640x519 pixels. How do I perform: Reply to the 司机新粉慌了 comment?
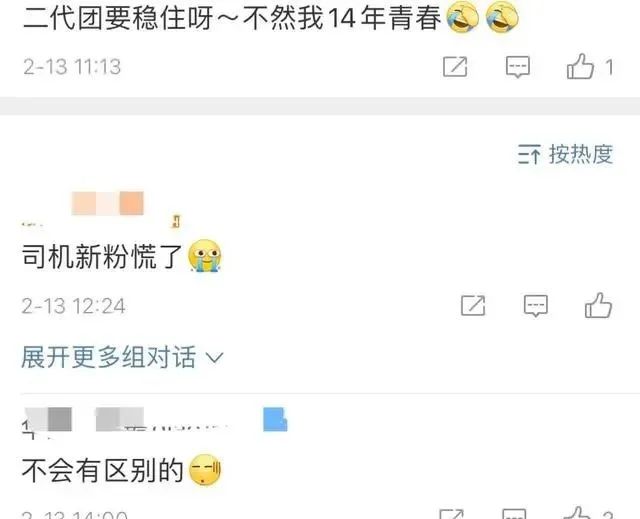pyautogui.click(x=536, y=306)
